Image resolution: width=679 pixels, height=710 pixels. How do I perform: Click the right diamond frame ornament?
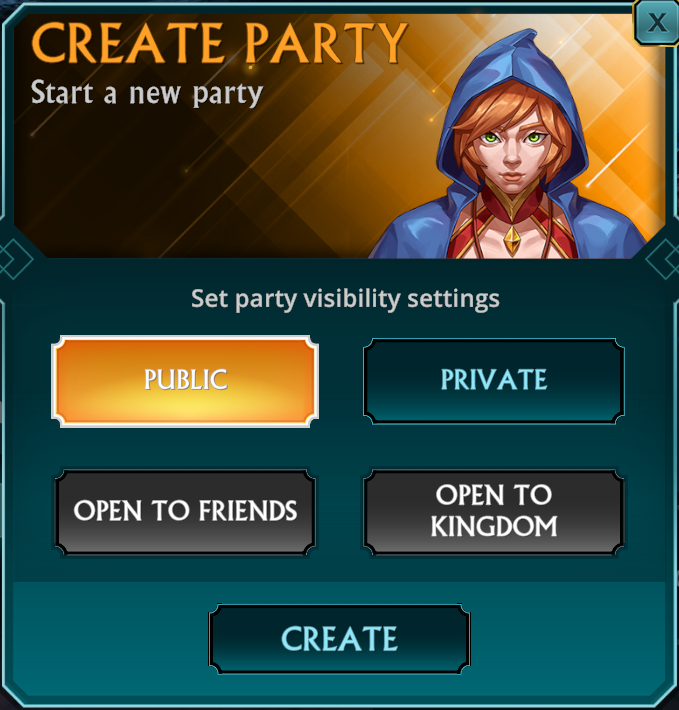point(663,259)
